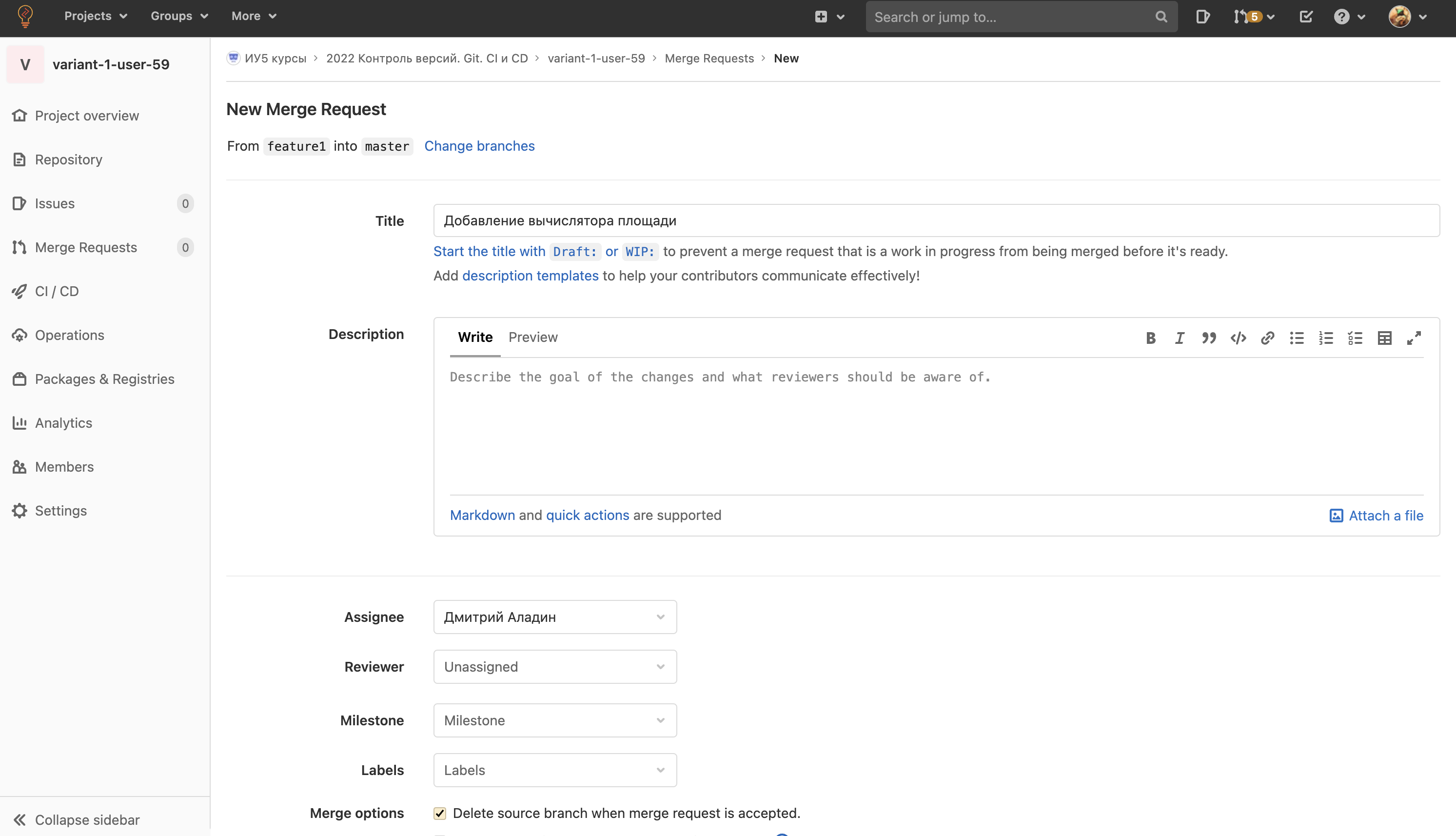Add a task list item
The width and height of the screenshot is (1456, 836).
1355,338
